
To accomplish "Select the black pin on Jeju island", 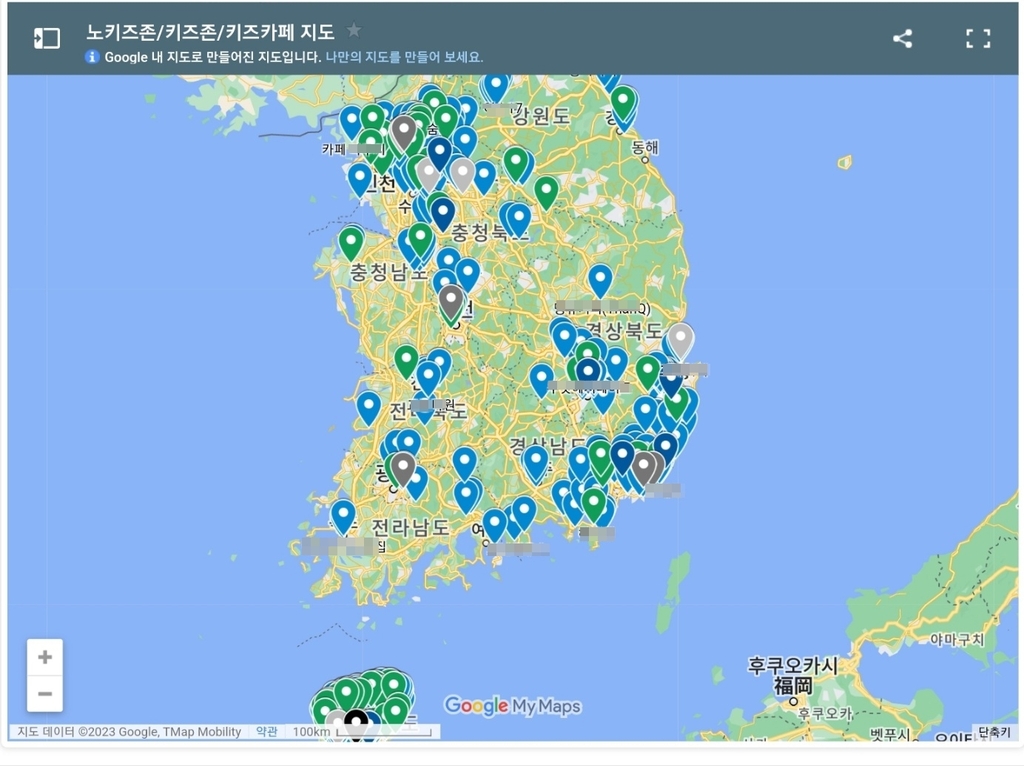I will [x=356, y=725].
